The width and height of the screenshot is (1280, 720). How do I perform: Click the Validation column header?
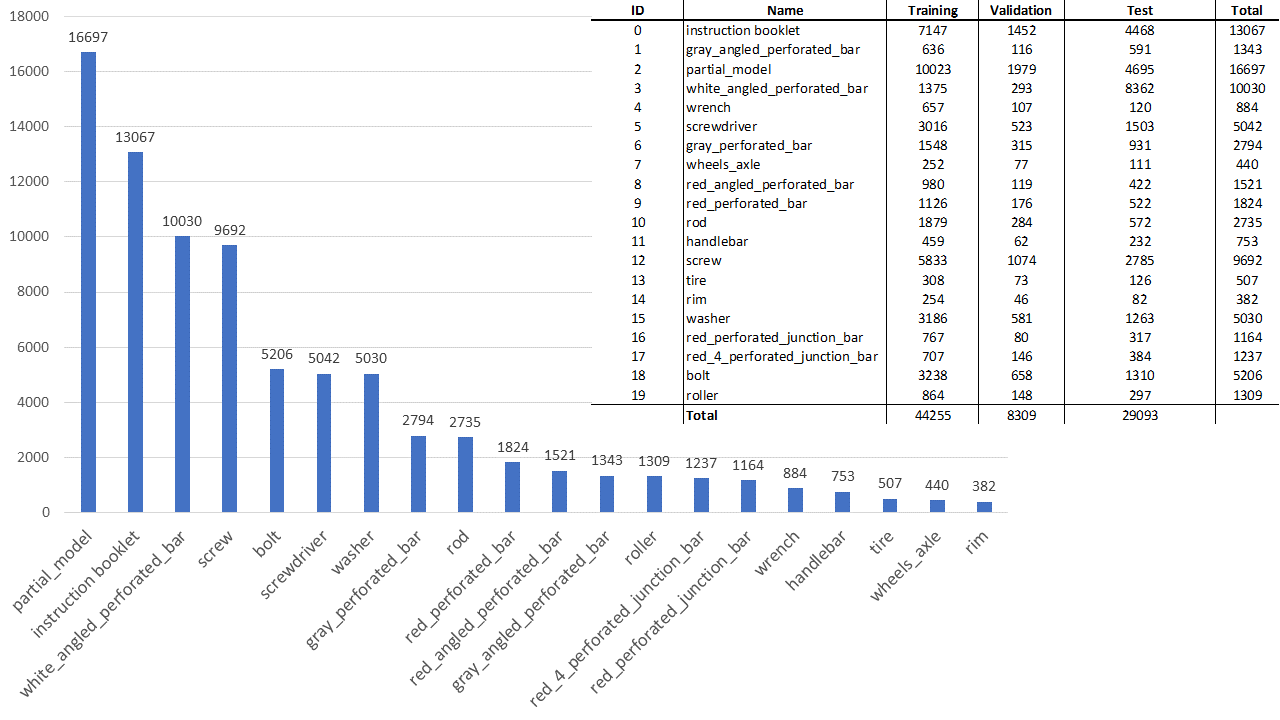point(1021,10)
